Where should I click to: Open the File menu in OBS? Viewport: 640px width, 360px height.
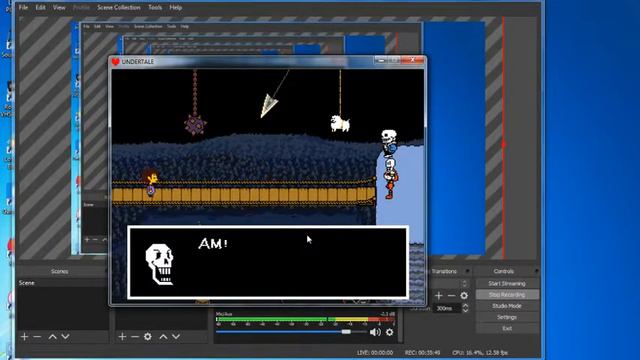(x=23, y=7)
